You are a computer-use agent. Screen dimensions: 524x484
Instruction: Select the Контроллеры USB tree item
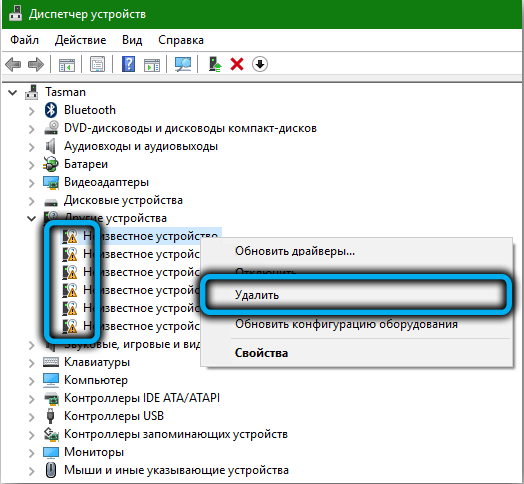coord(114,416)
